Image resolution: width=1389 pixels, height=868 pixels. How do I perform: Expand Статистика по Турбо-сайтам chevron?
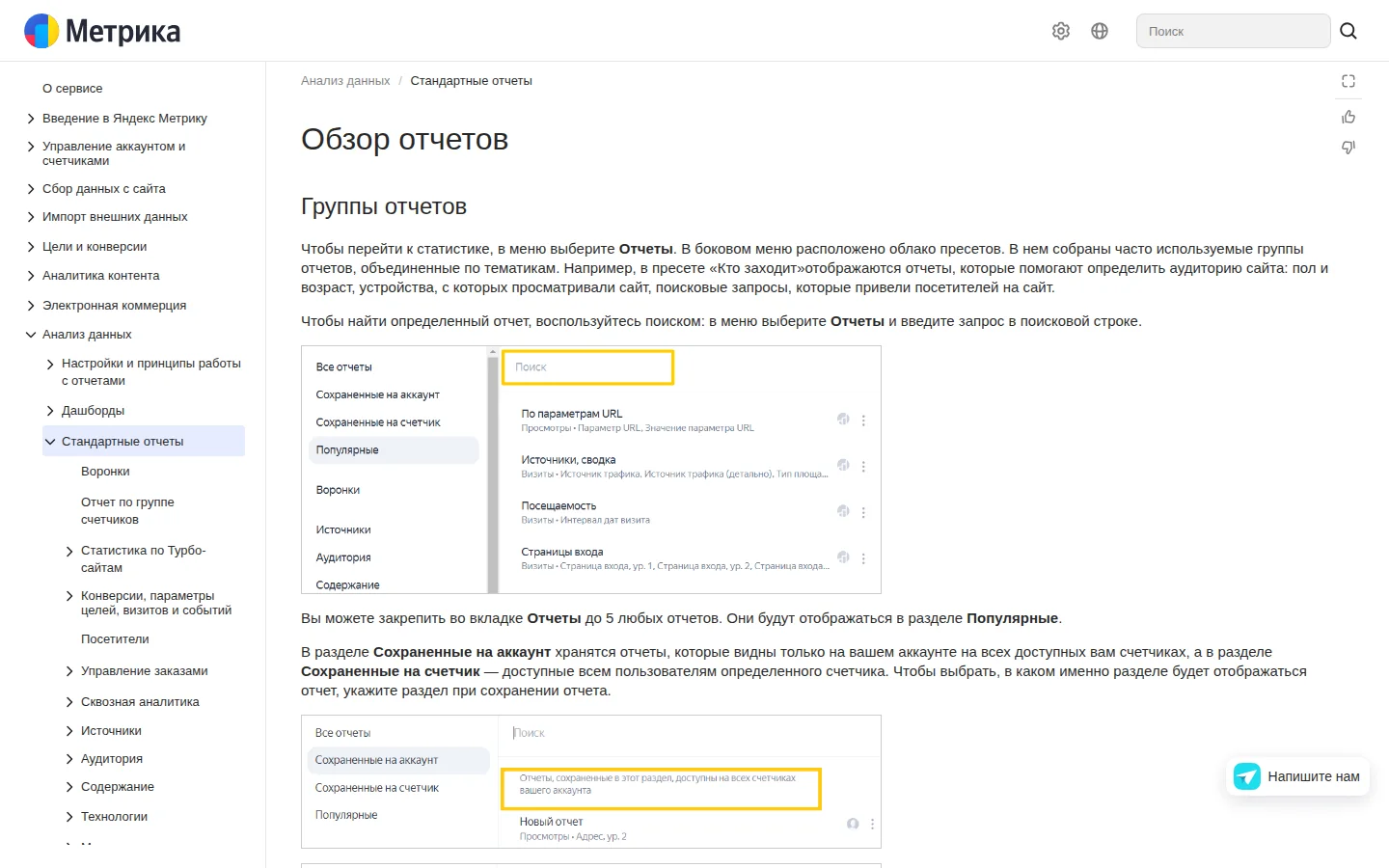coord(69,552)
